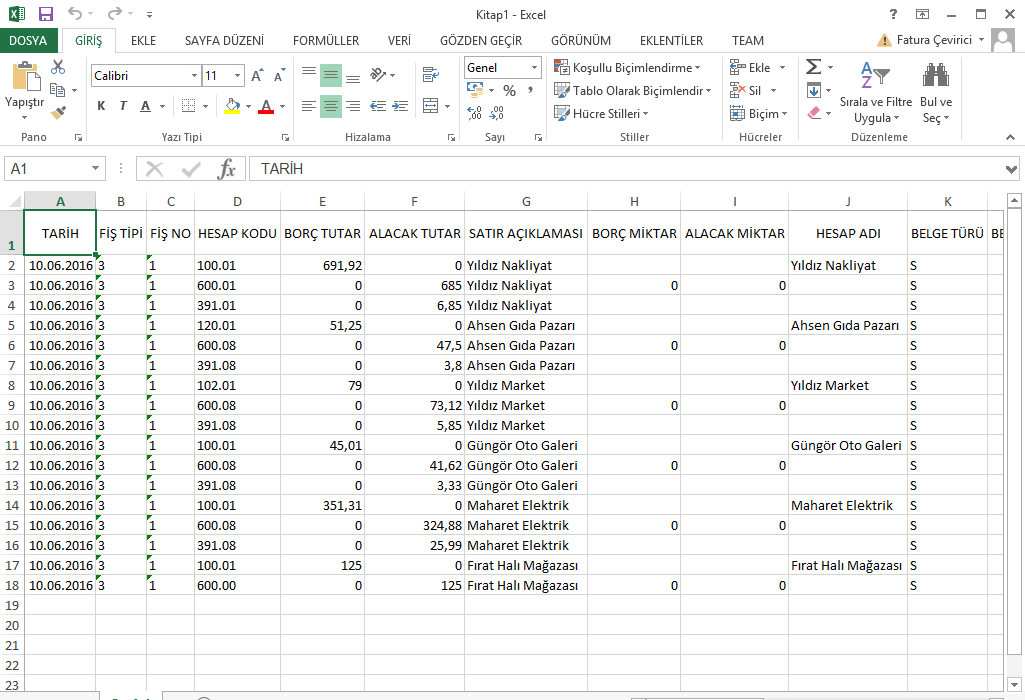The image size is (1025, 700).
Task: Expand the formula bar with its chevron
Action: 1011,169
